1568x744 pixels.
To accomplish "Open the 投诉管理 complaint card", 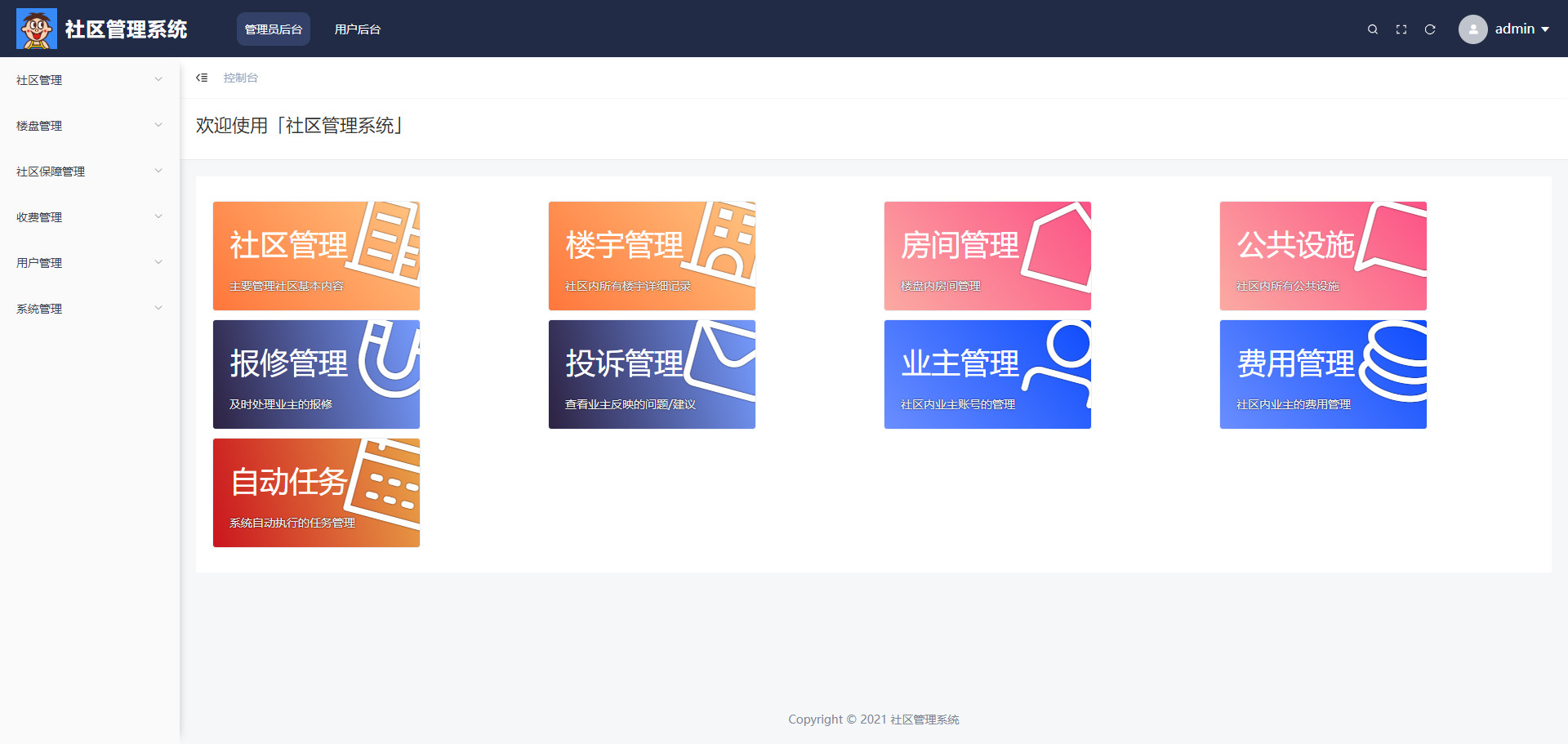I will [652, 374].
